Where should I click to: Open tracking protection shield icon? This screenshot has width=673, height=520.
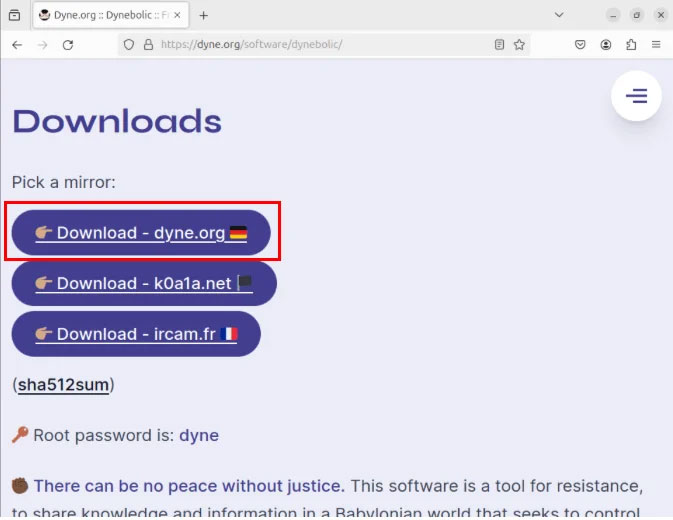(x=129, y=44)
